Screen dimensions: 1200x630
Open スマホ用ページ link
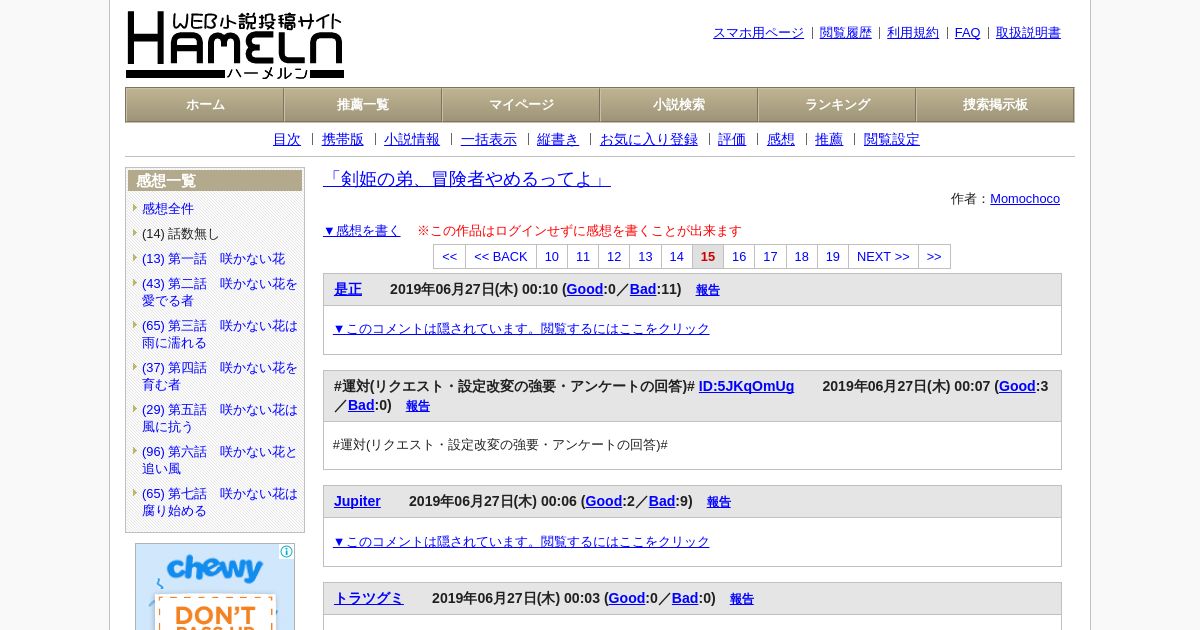(x=758, y=33)
